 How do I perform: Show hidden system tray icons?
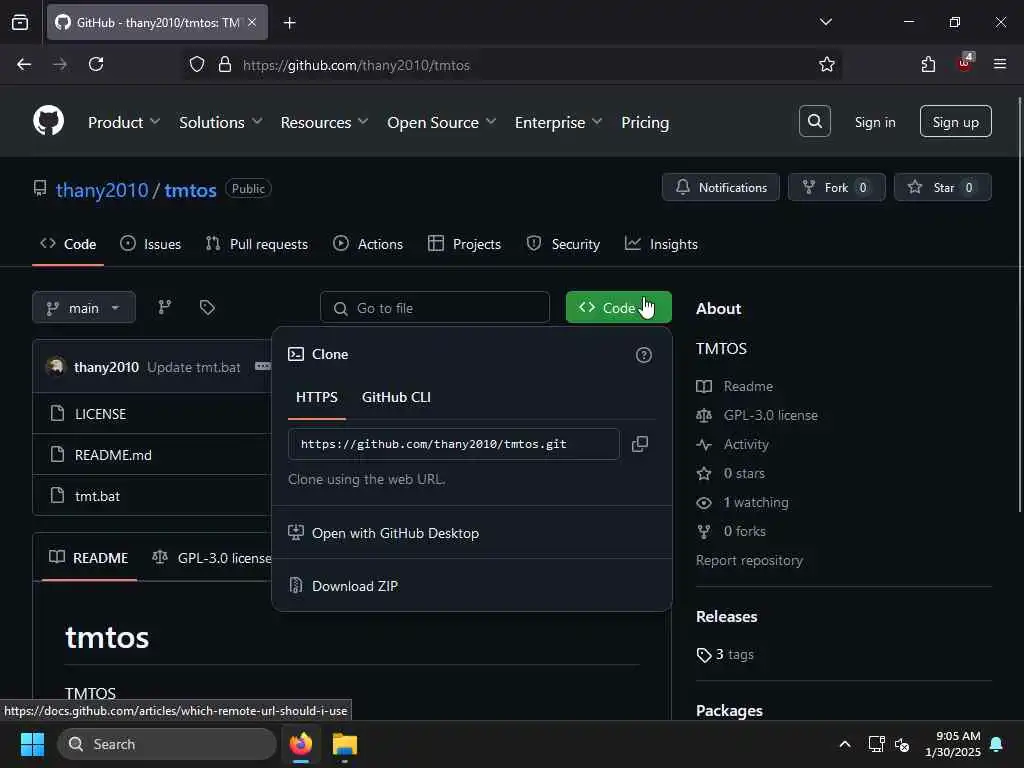click(844, 744)
